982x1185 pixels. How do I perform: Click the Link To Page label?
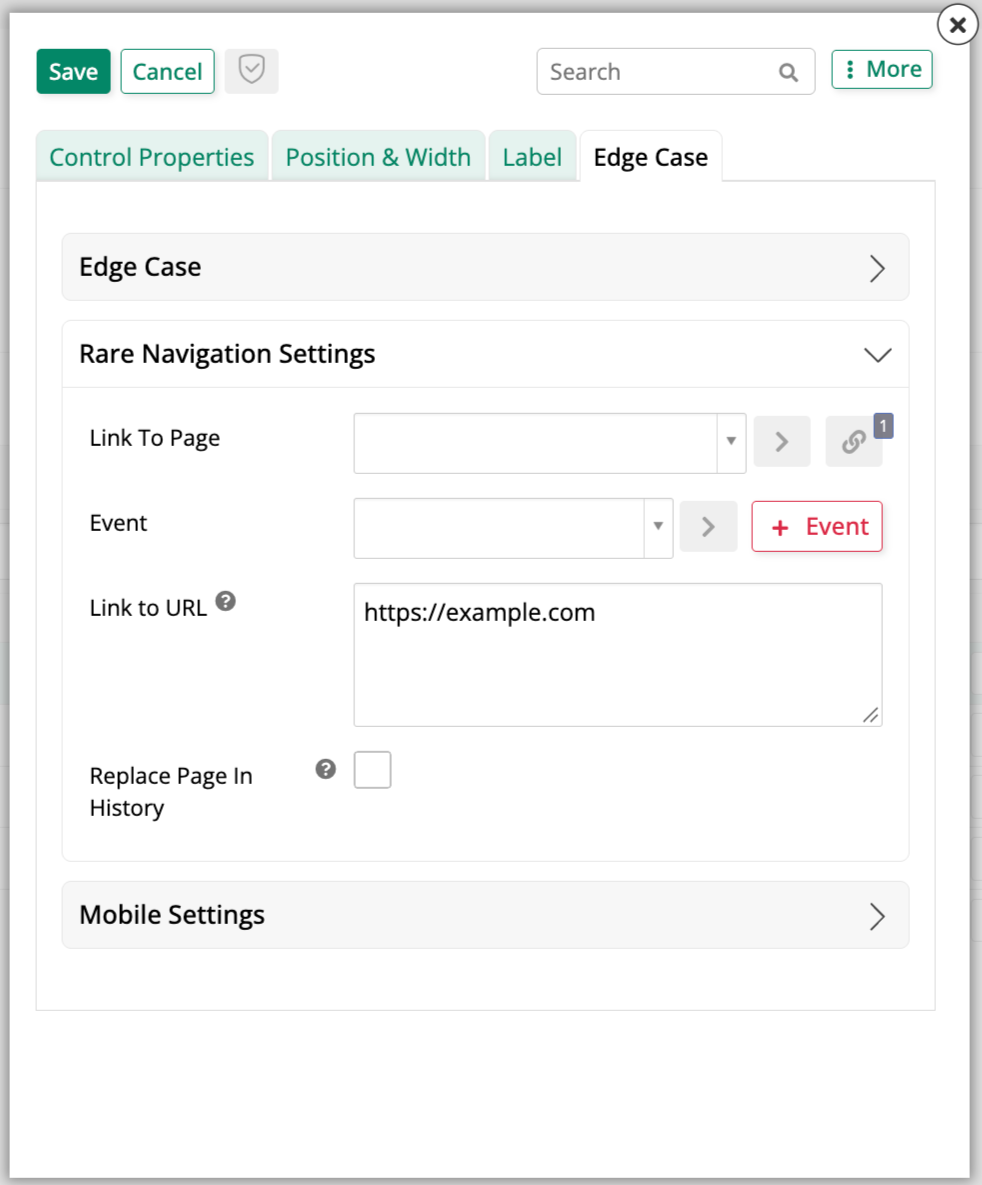coord(155,438)
